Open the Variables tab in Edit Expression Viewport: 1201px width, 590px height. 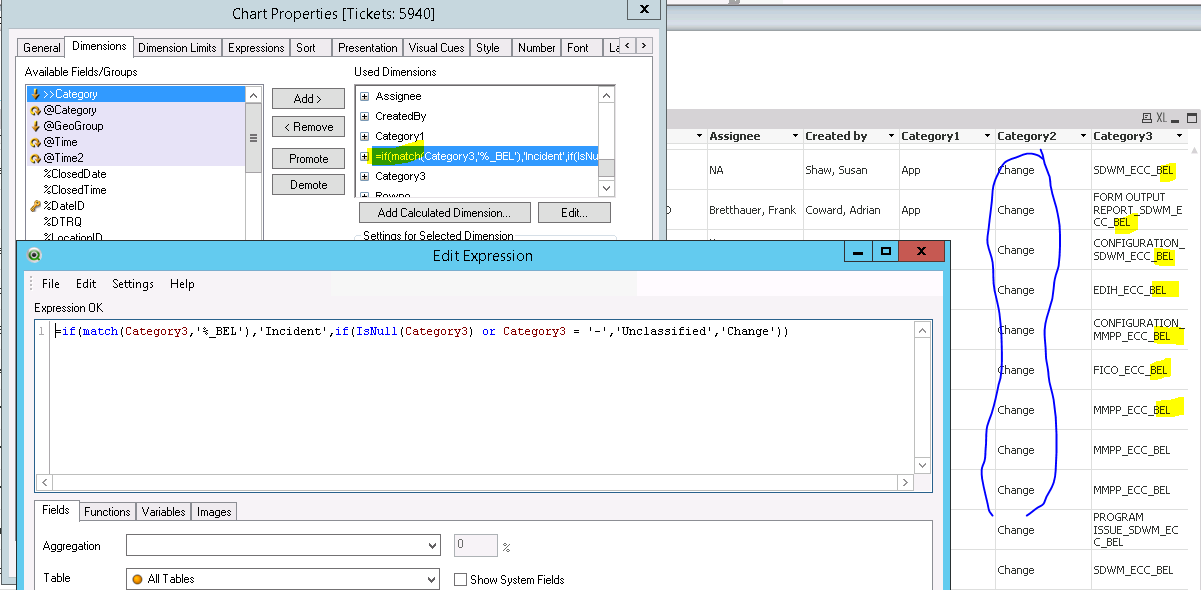point(163,511)
